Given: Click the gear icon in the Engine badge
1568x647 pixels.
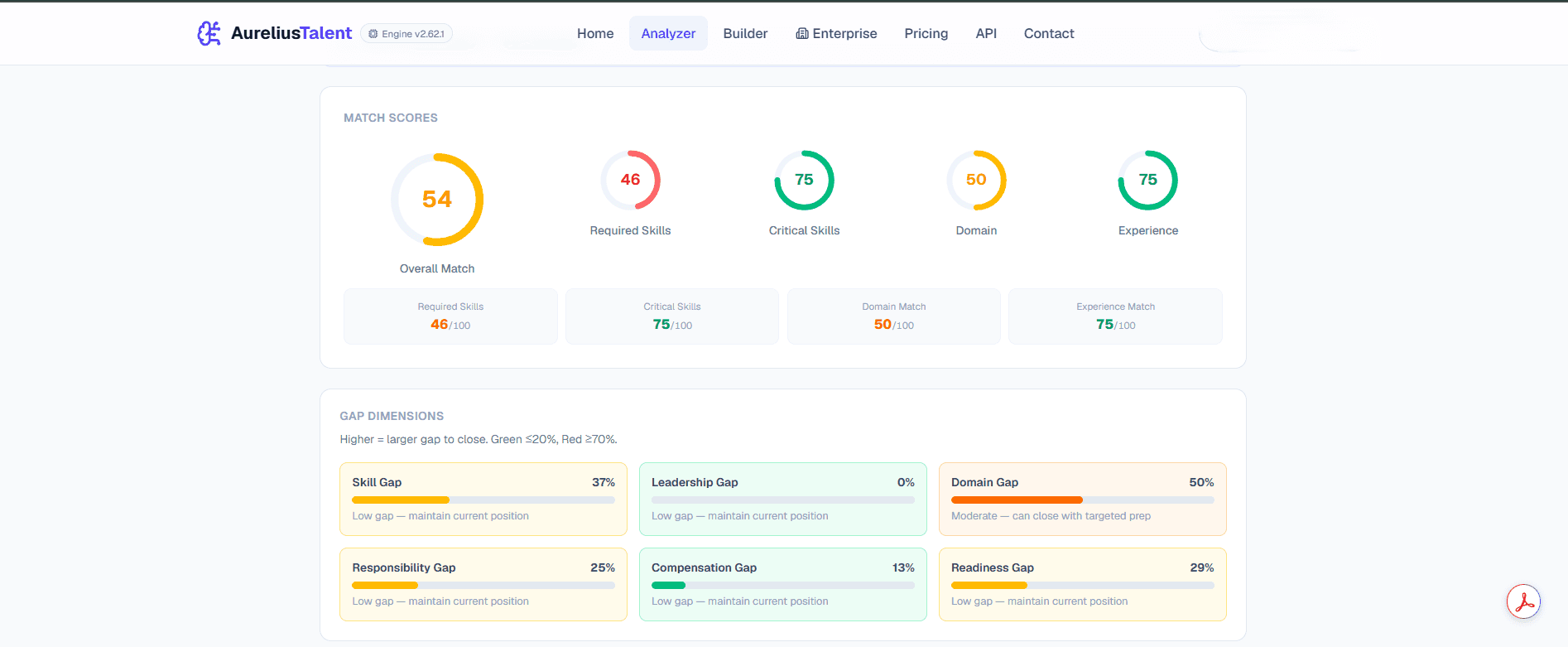Looking at the screenshot, I should click(373, 34).
